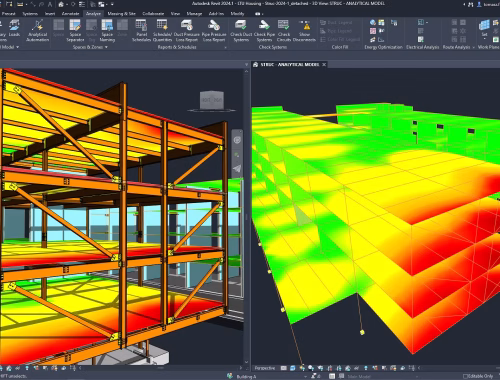Open the Collaborate ribbon tab
The width and height of the screenshot is (500, 380).
153,14
